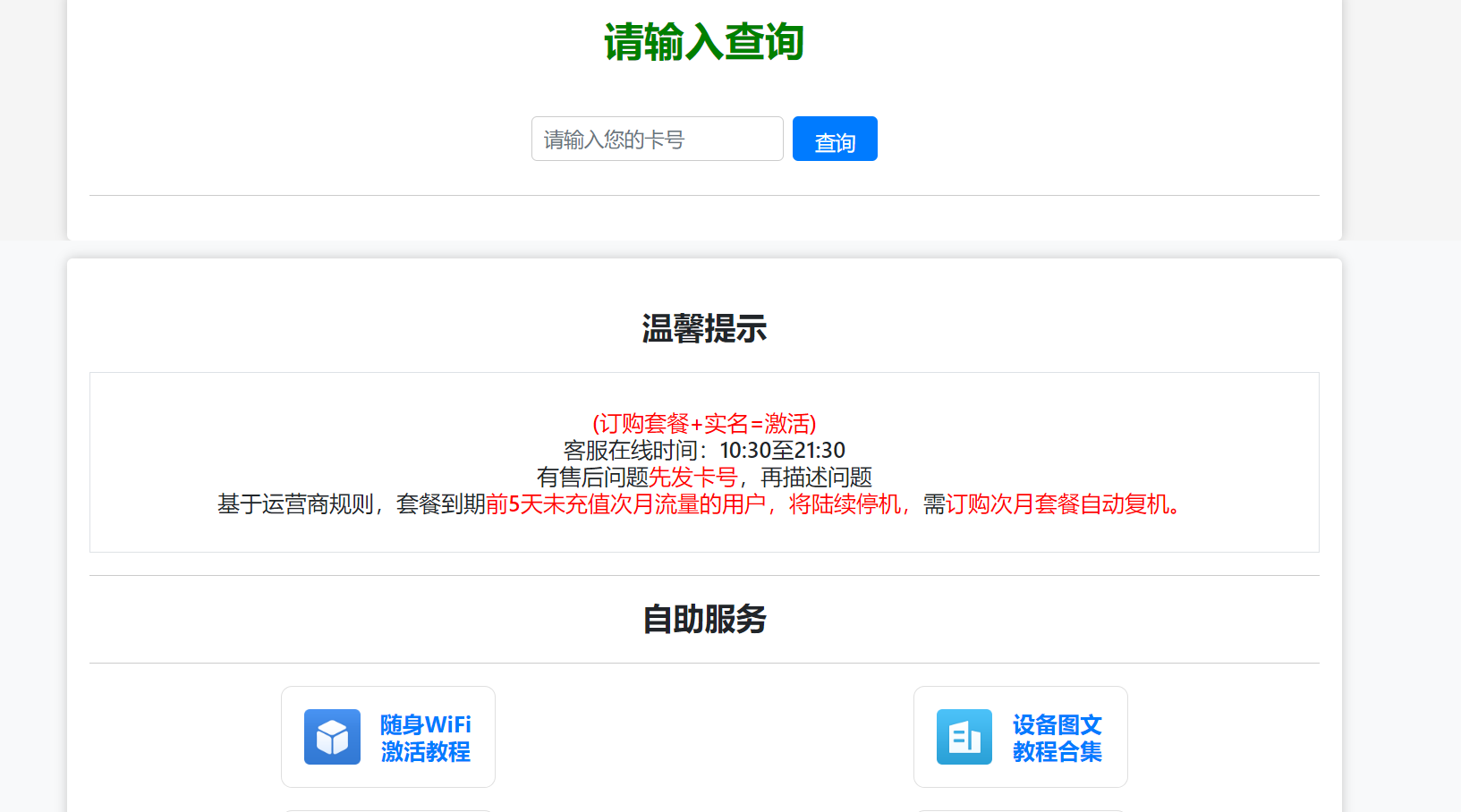Click the red text 订购次月套餐自动复机
Image resolution: width=1461 pixels, height=812 pixels.
click(1058, 504)
